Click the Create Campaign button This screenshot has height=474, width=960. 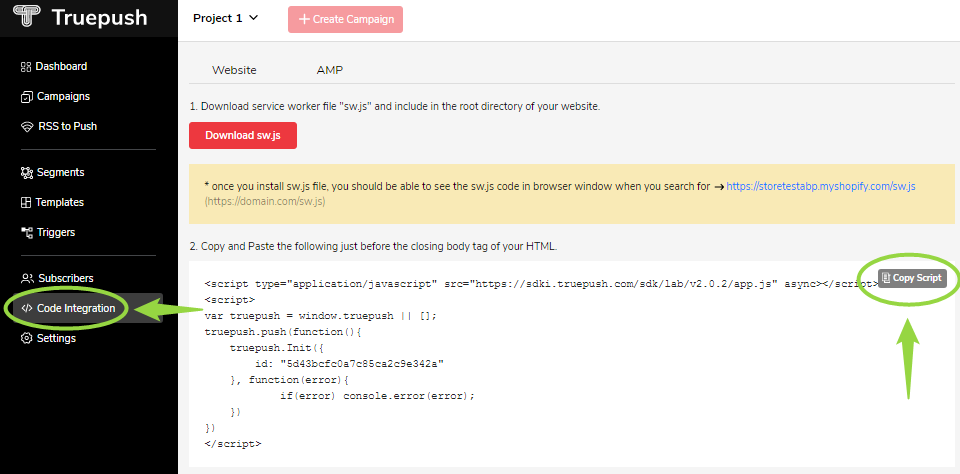pos(345,19)
